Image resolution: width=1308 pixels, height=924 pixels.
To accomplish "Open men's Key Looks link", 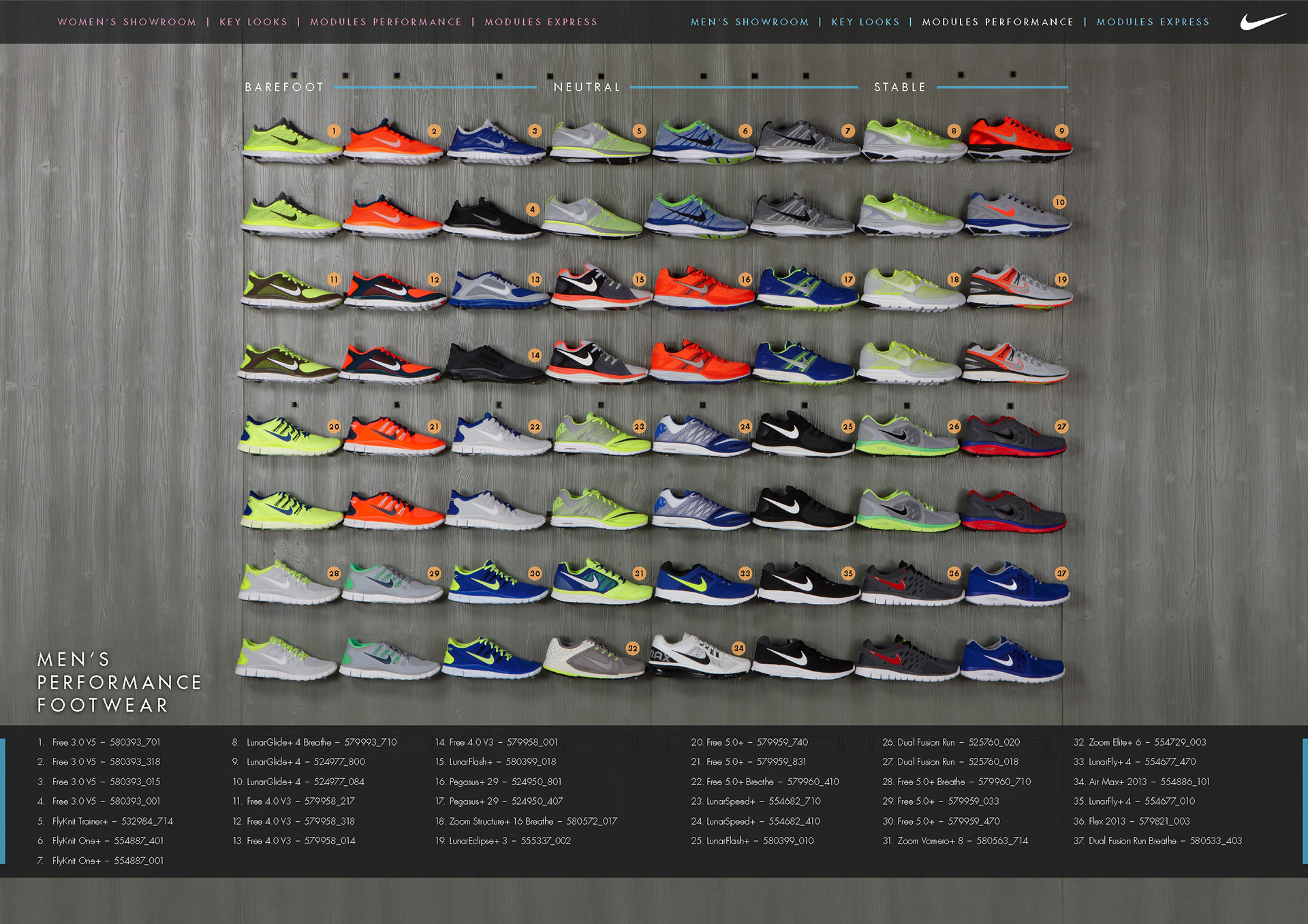I will (x=865, y=22).
